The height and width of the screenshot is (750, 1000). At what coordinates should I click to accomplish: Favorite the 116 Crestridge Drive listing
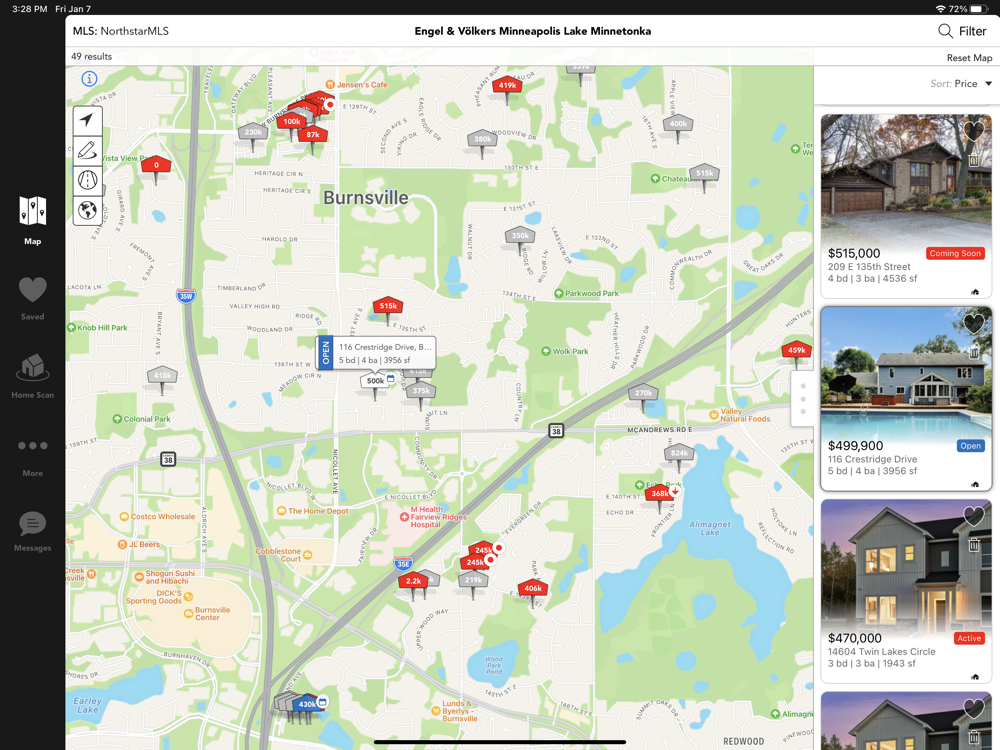point(974,323)
